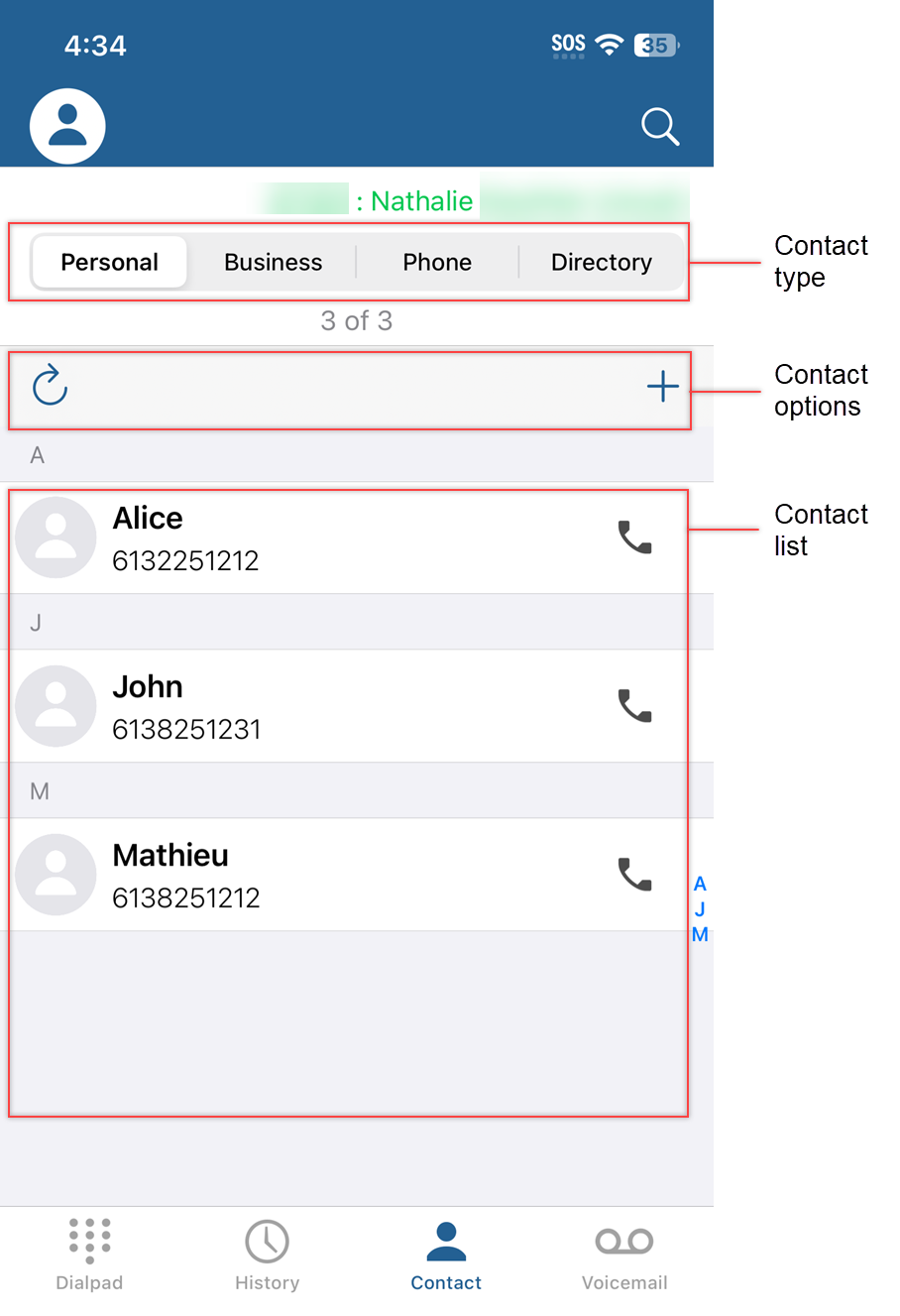The image size is (900, 1316).
Task: Select the Contact icon in bottom bar
Action: 445,1255
